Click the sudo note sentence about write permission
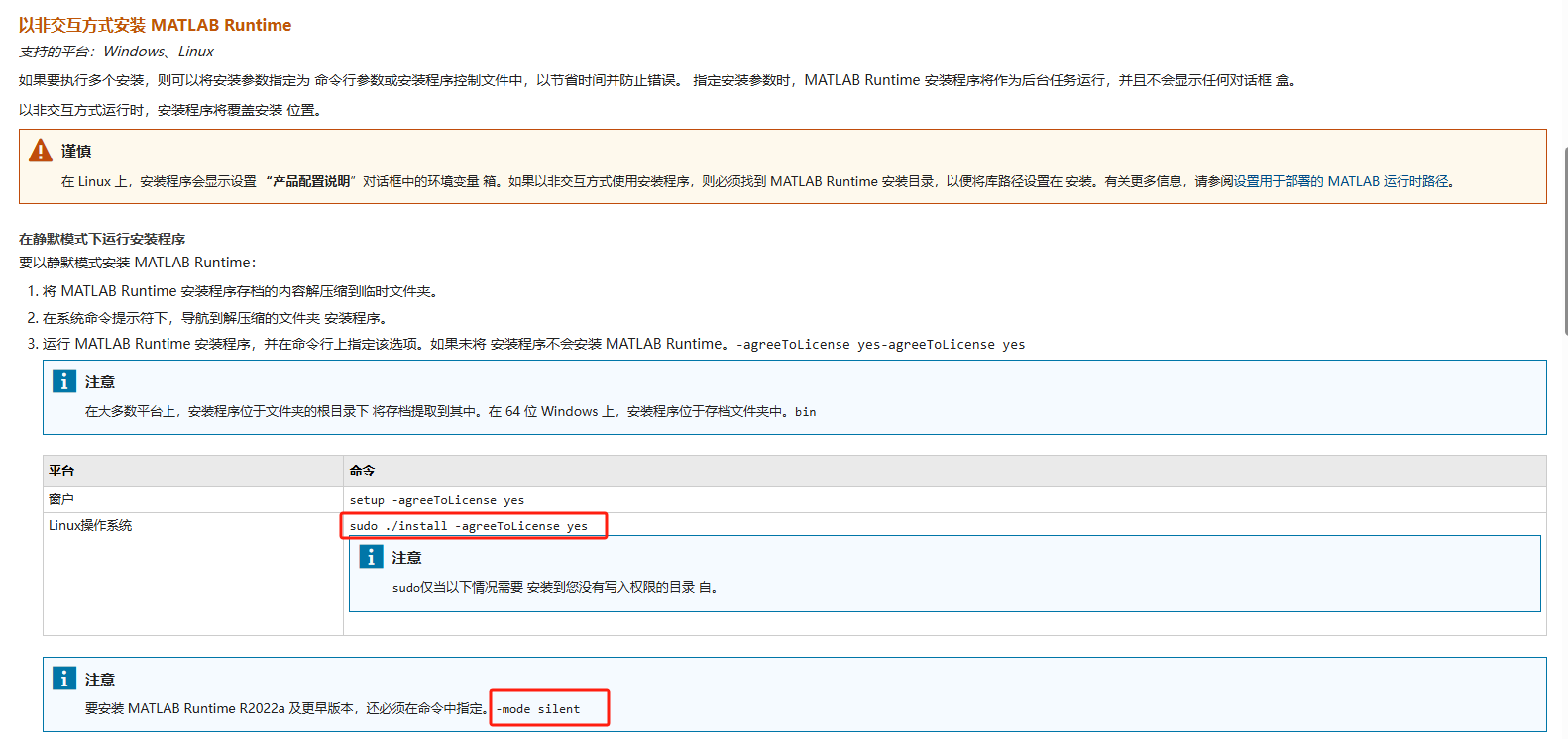Viewport: 1568px width, 739px height. 555,587
